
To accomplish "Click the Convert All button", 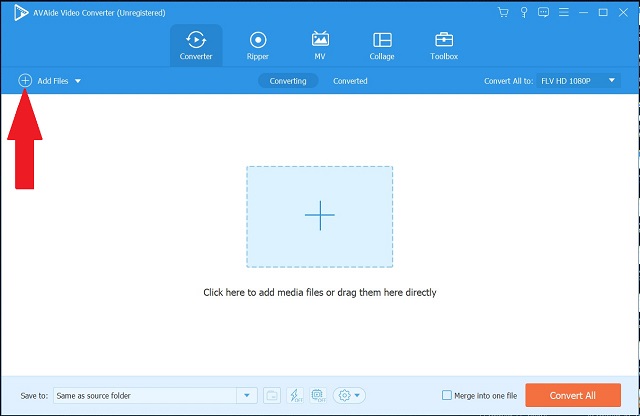I will pos(573,395).
